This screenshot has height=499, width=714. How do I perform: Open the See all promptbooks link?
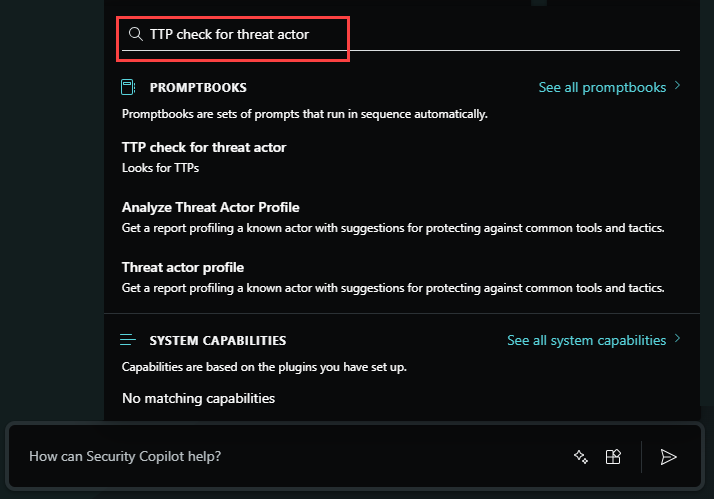pyautogui.click(x=602, y=87)
